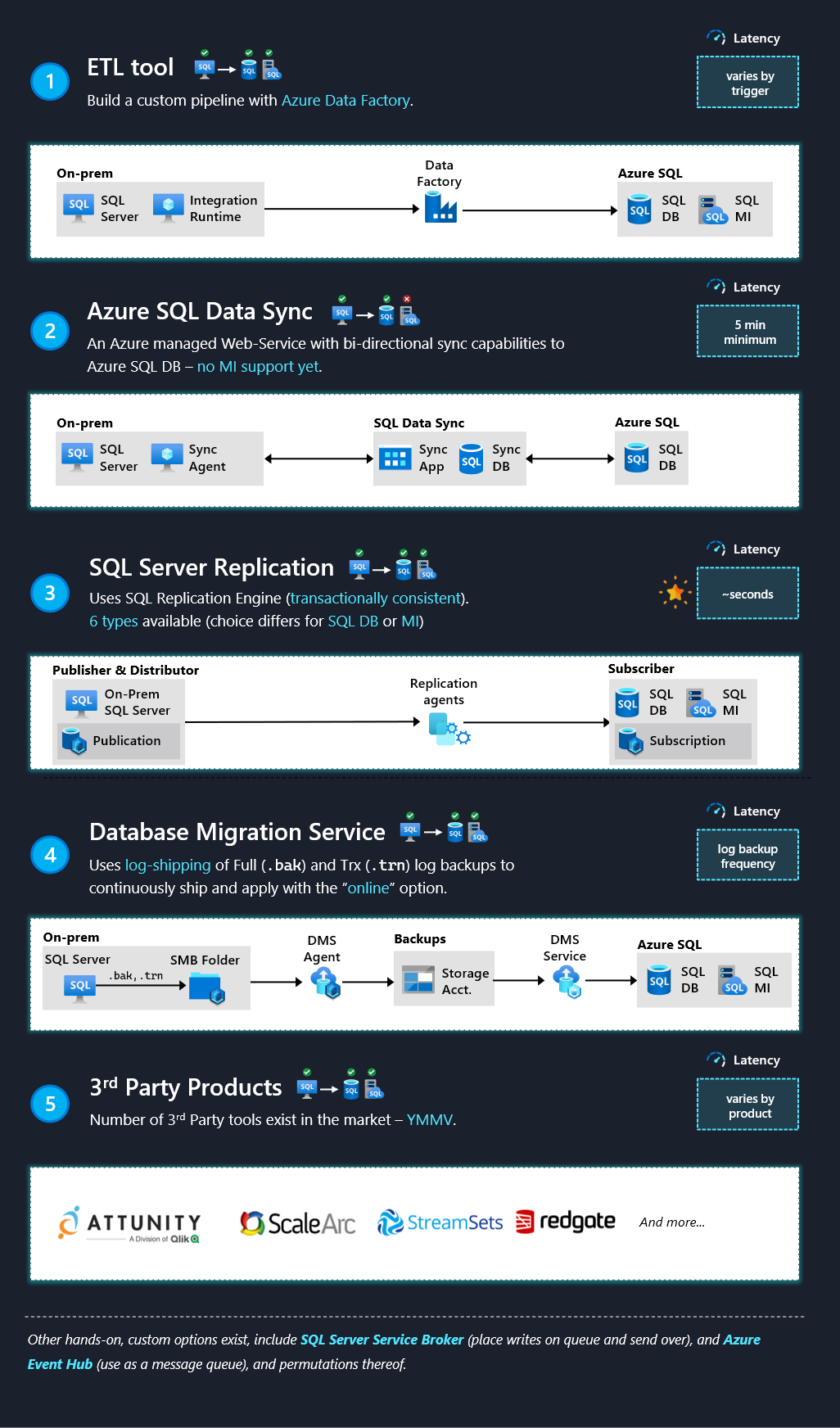Click the Storage Acct. icon

[418, 979]
